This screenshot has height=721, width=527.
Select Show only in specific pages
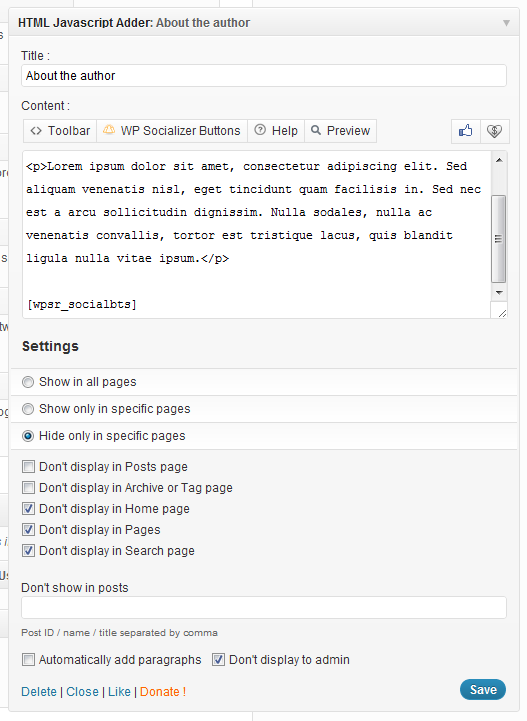[28, 409]
